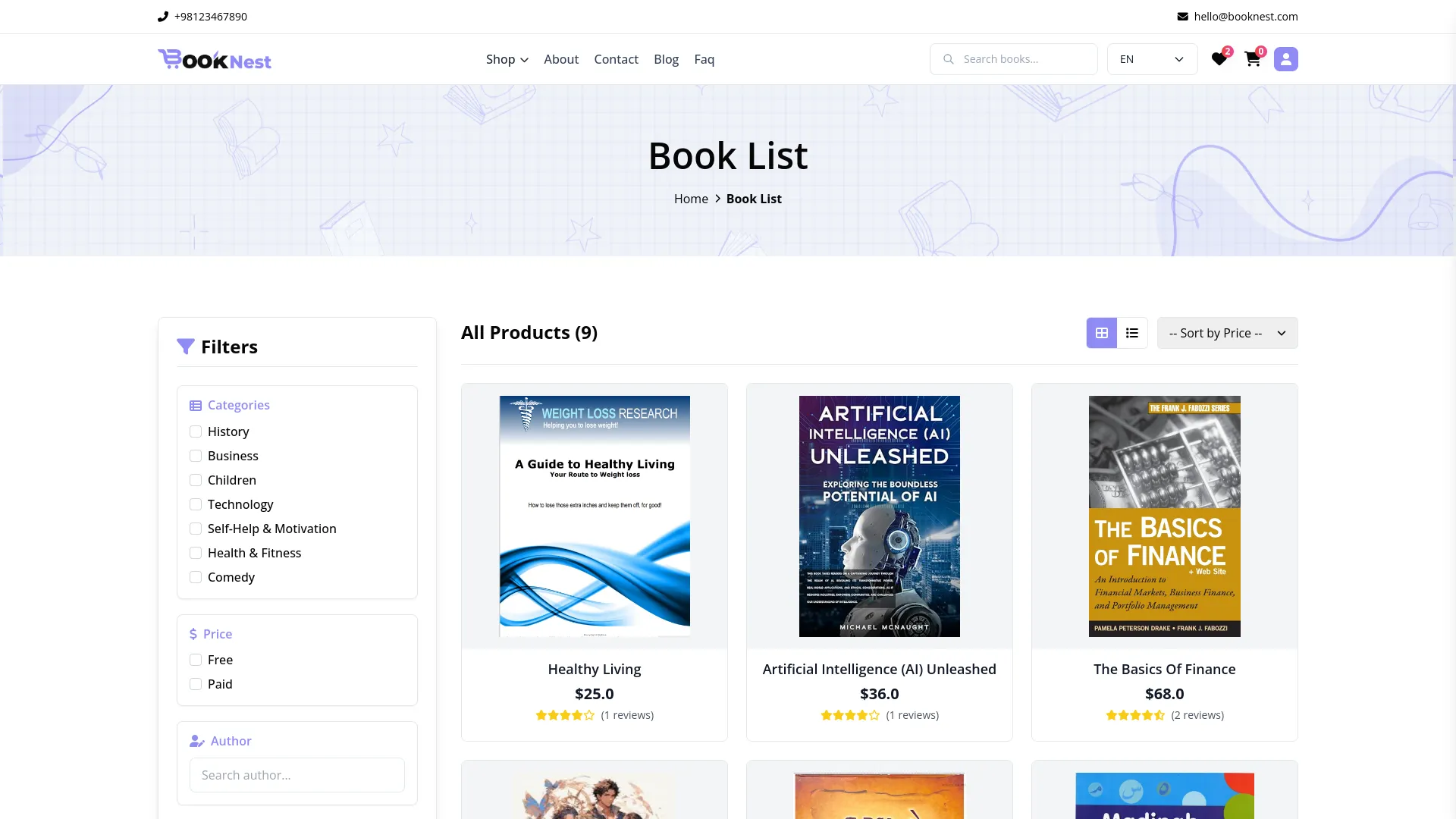Enable the Technology category filter
Image resolution: width=1456 pixels, height=819 pixels.
point(196,504)
